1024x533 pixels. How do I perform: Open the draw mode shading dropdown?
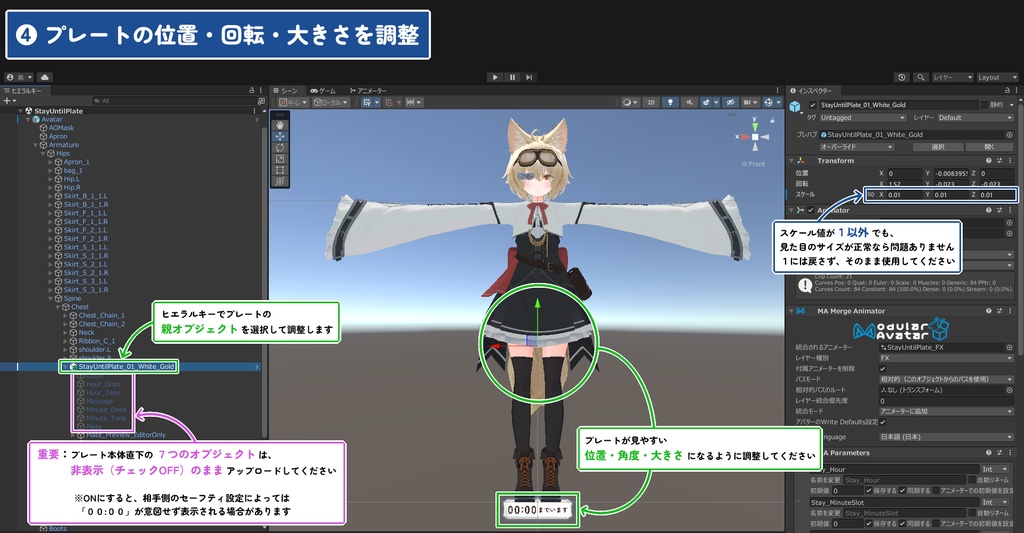pos(630,102)
